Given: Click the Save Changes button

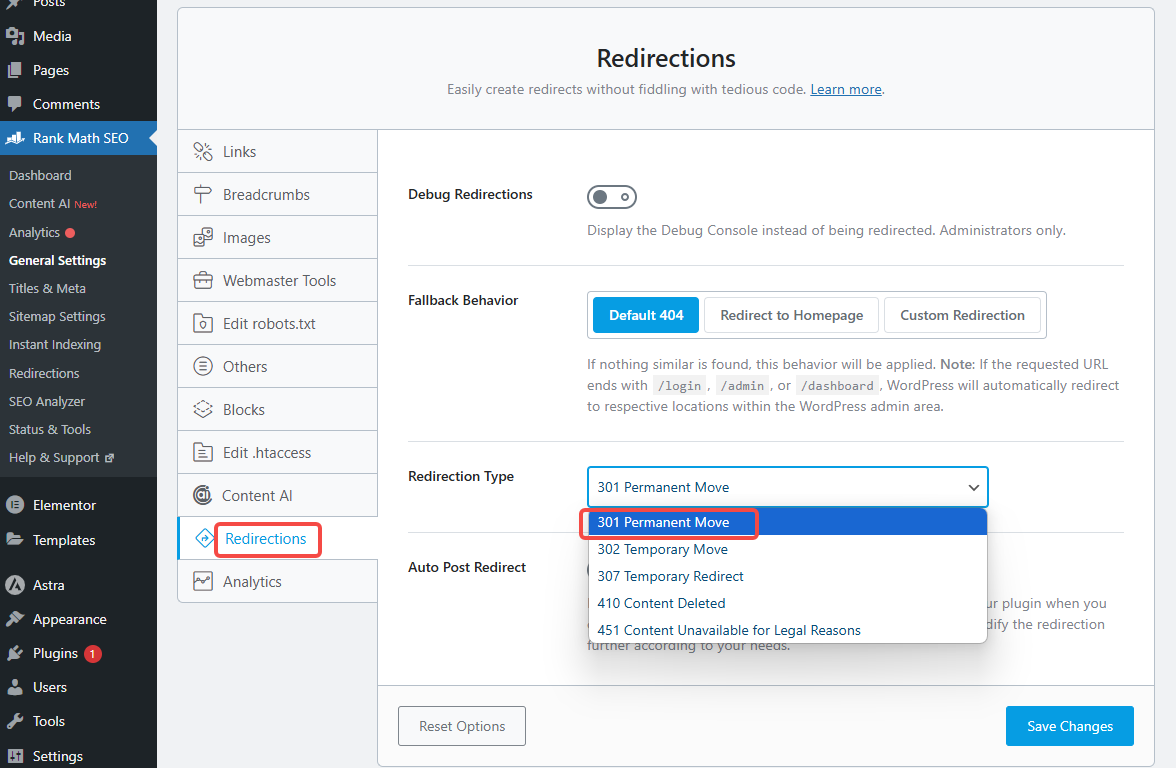Looking at the screenshot, I should coord(1069,726).
